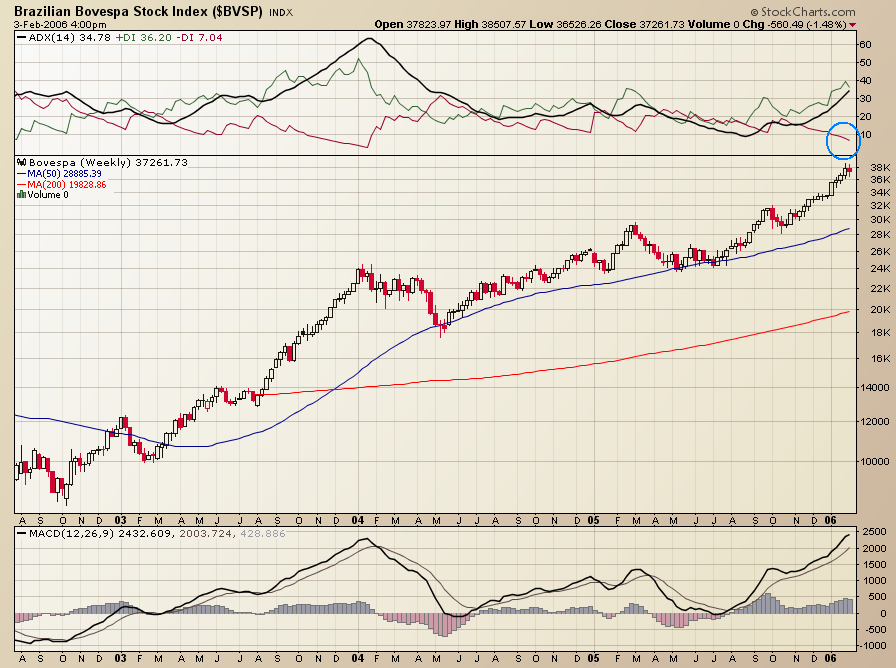This screenshot has width=896, height=668.
Task: Select the Open 37823.97 value
Action: tap(413, 25)
